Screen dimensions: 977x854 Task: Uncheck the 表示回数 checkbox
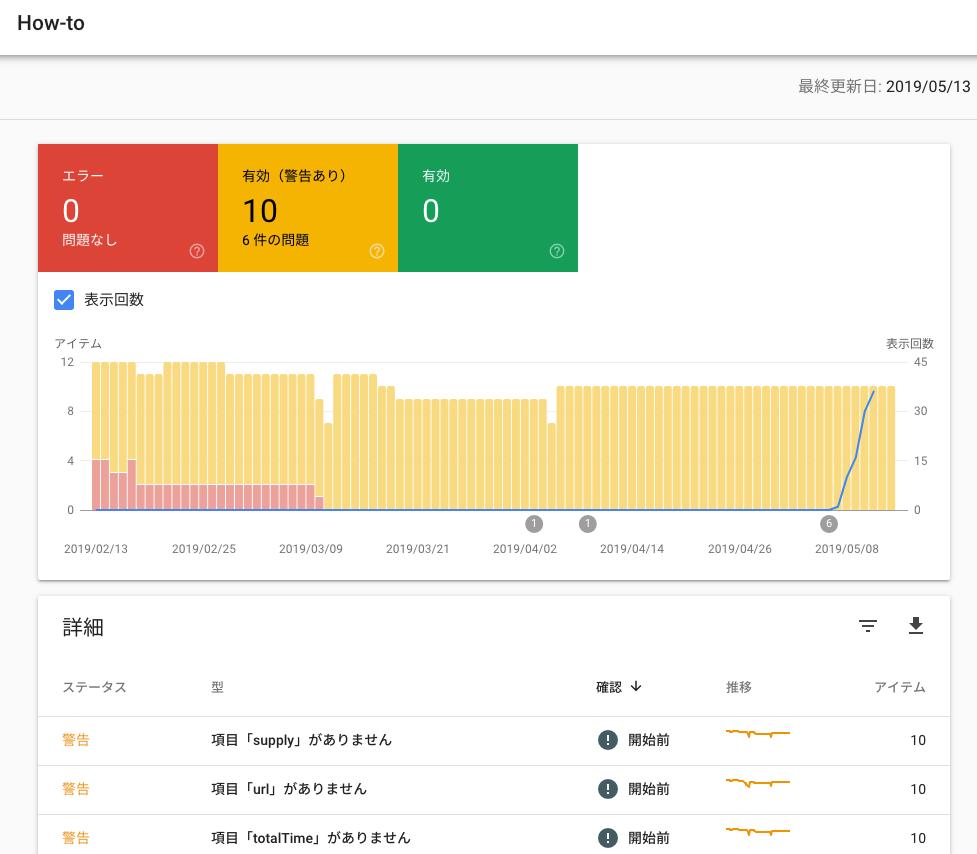(64, 300)
